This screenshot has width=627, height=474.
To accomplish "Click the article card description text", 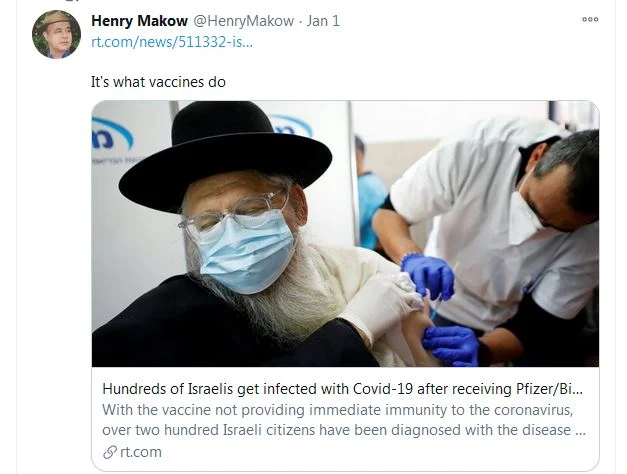I will [344, 420].
